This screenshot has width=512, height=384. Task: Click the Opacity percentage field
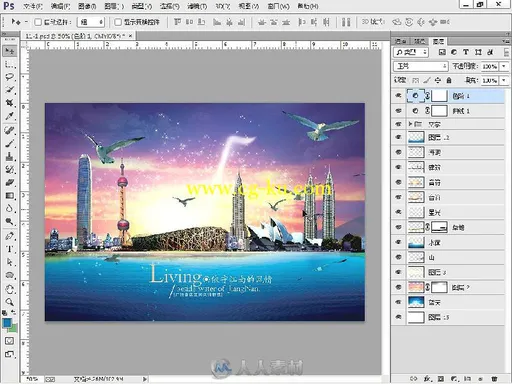pyautogui.click(x=490, y=66)
